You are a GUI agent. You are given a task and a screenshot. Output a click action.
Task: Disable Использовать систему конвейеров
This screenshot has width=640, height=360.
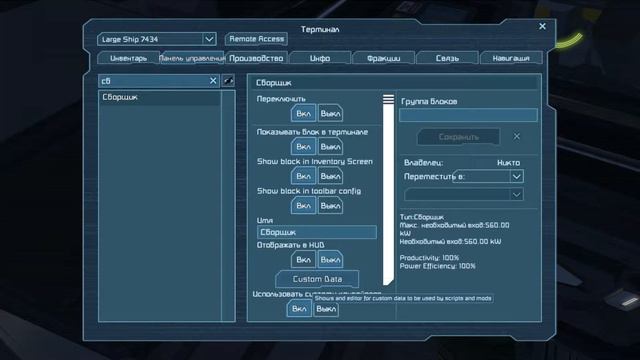point(326,309)
